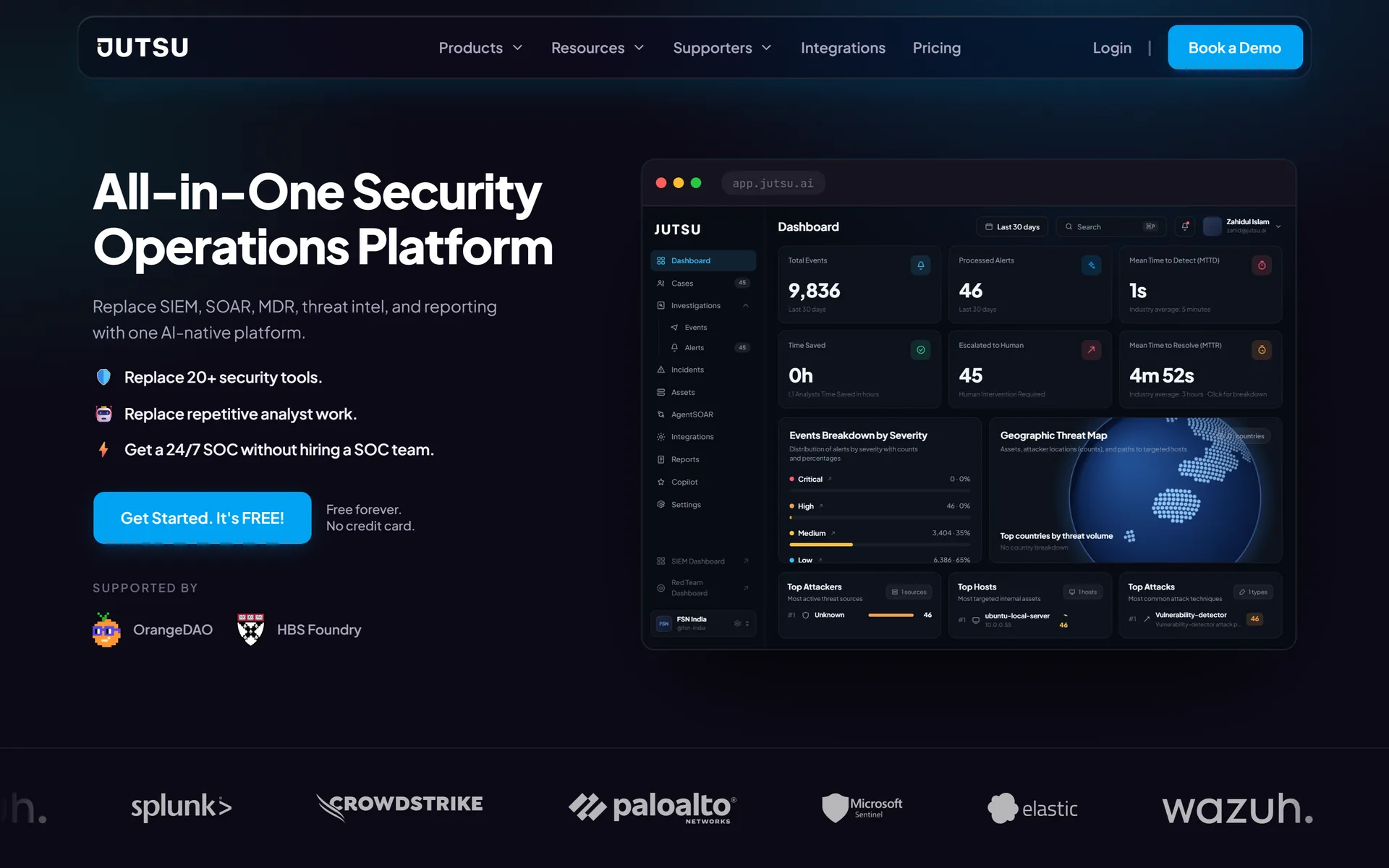Screen dimensions: 1389x868
Task: Click the splunk logo
Action: pos(181,807)
